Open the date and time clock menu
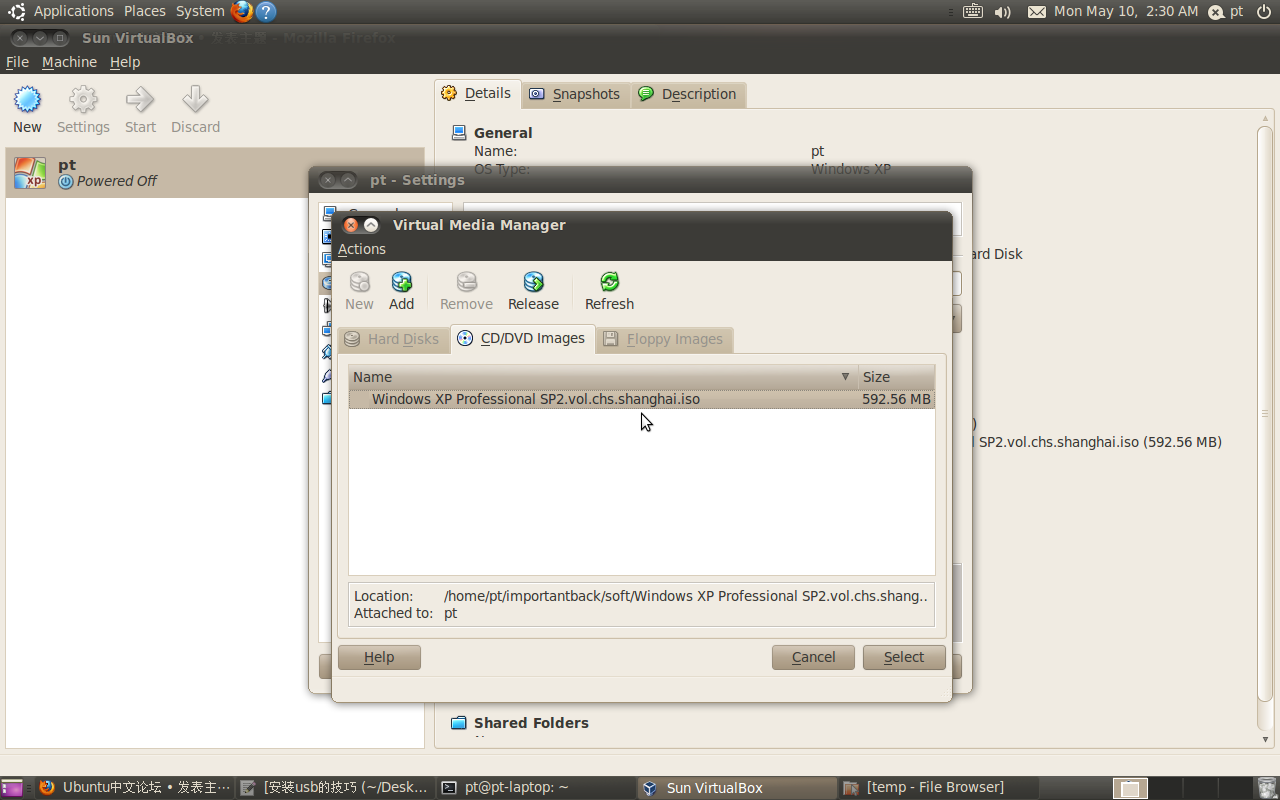The height and width of the screenshot is (800, 1280). 1126,11
